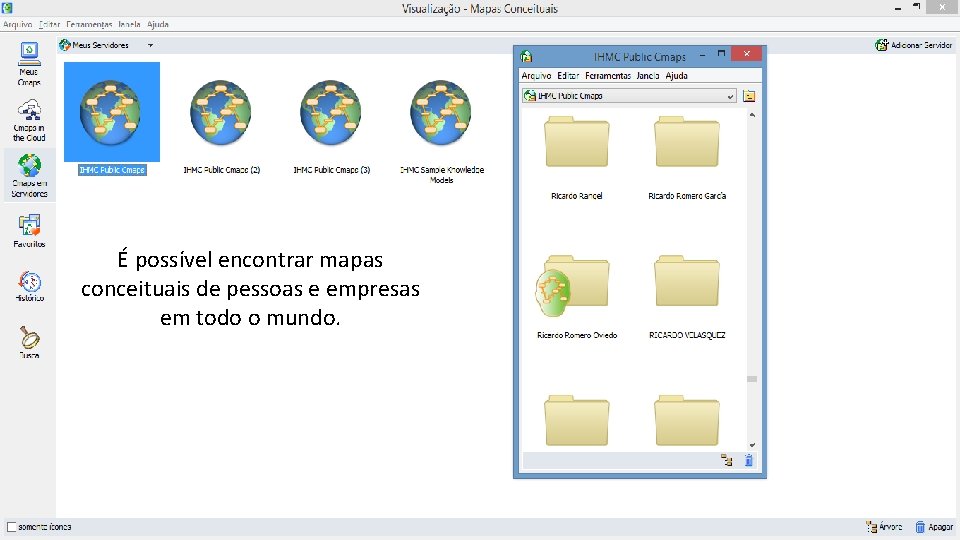Click scroll down arrow in folder list
960x540 pixels.
[752, 445]
